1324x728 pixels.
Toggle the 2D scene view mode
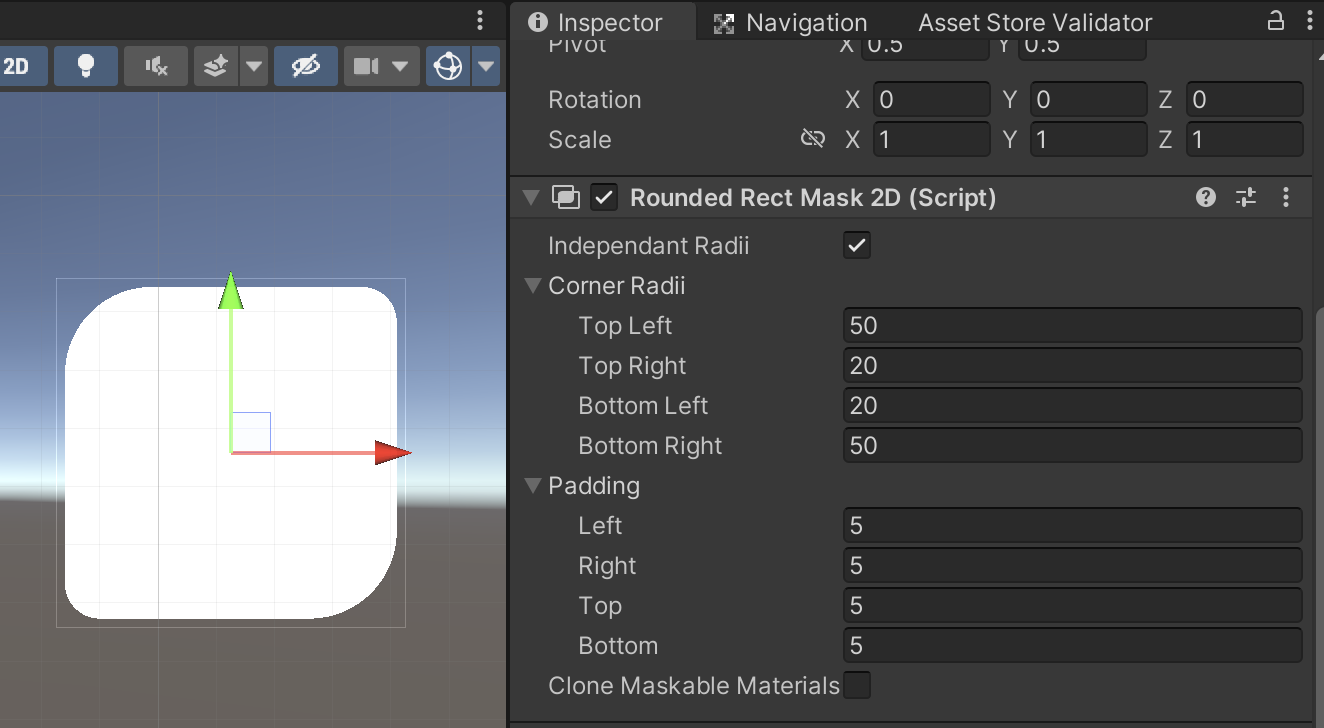pyautogui.click(x=20, y=67)
